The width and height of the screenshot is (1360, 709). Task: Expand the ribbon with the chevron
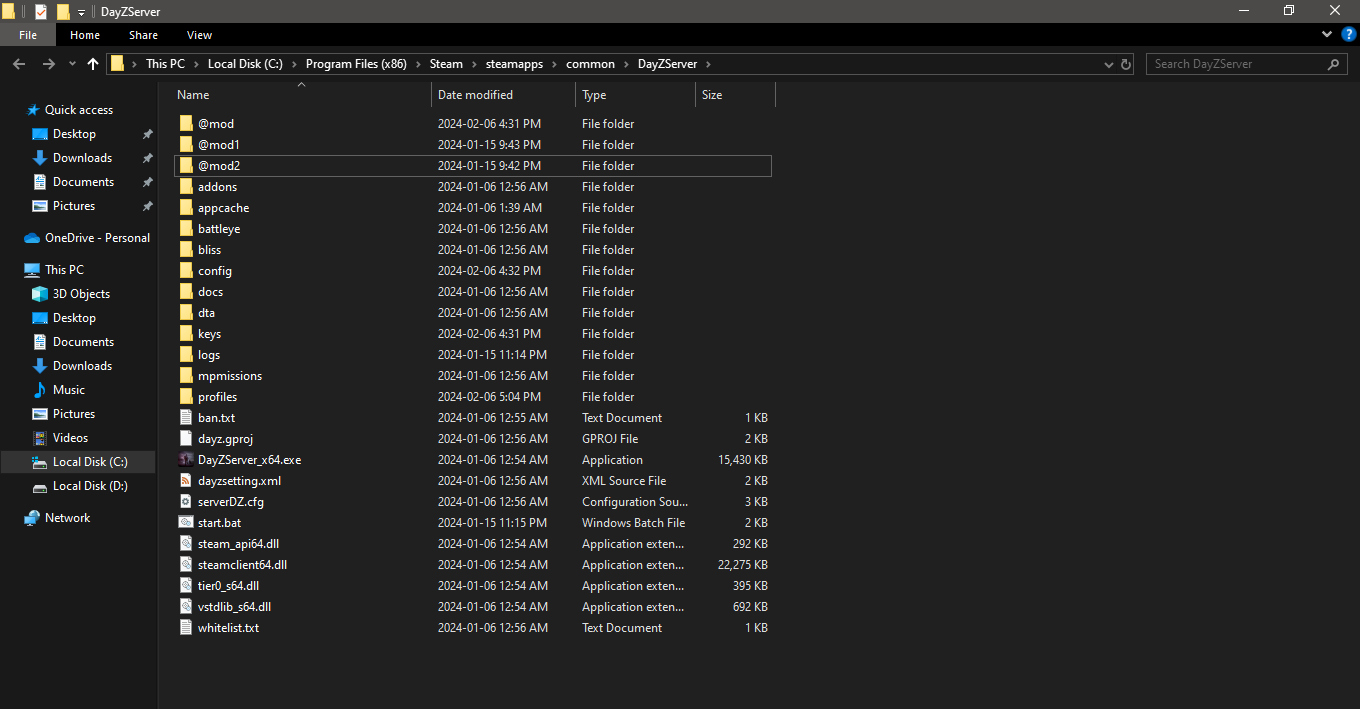1325,35
